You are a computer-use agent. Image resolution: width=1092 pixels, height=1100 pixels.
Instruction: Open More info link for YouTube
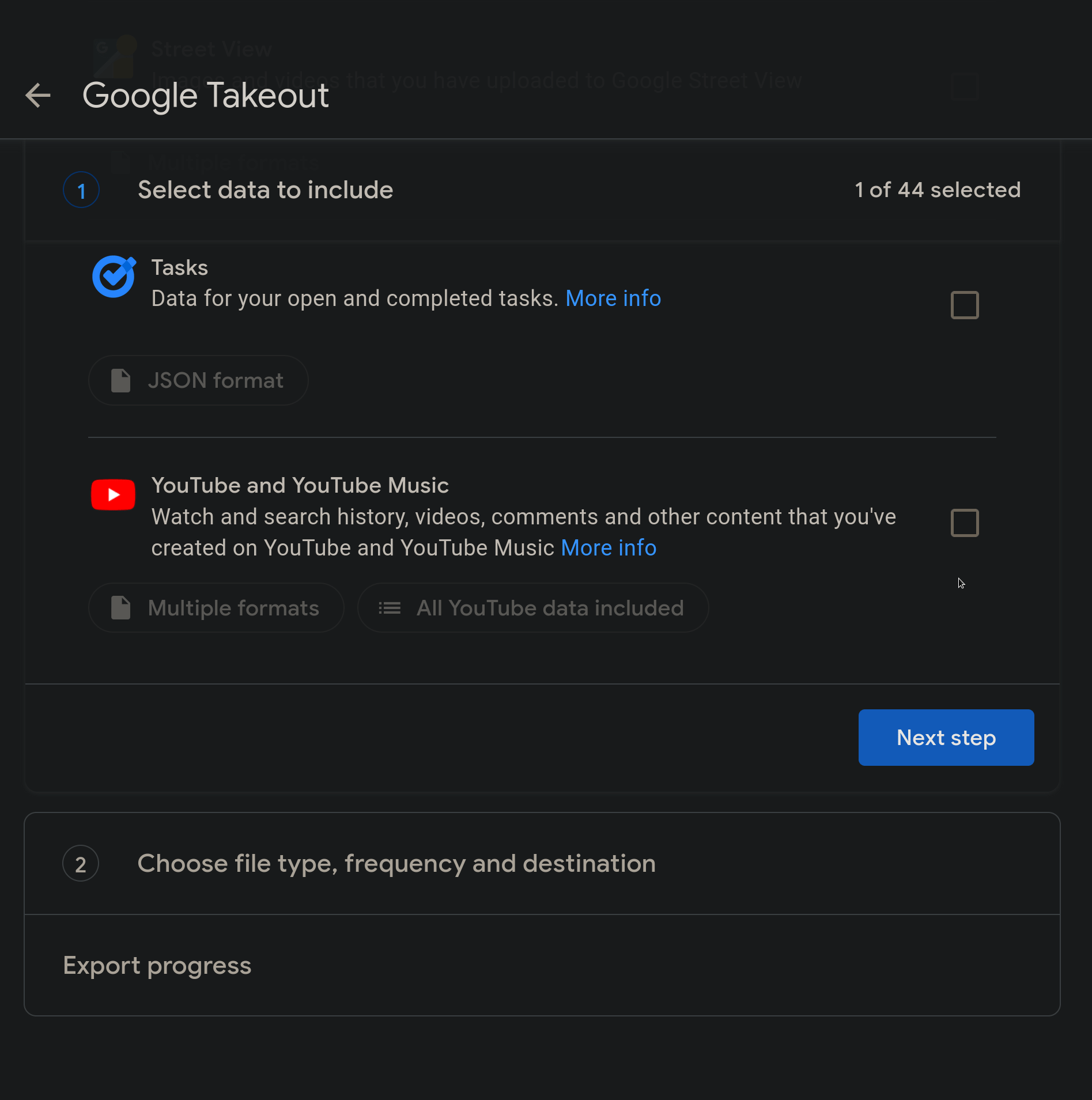(609, 548)
